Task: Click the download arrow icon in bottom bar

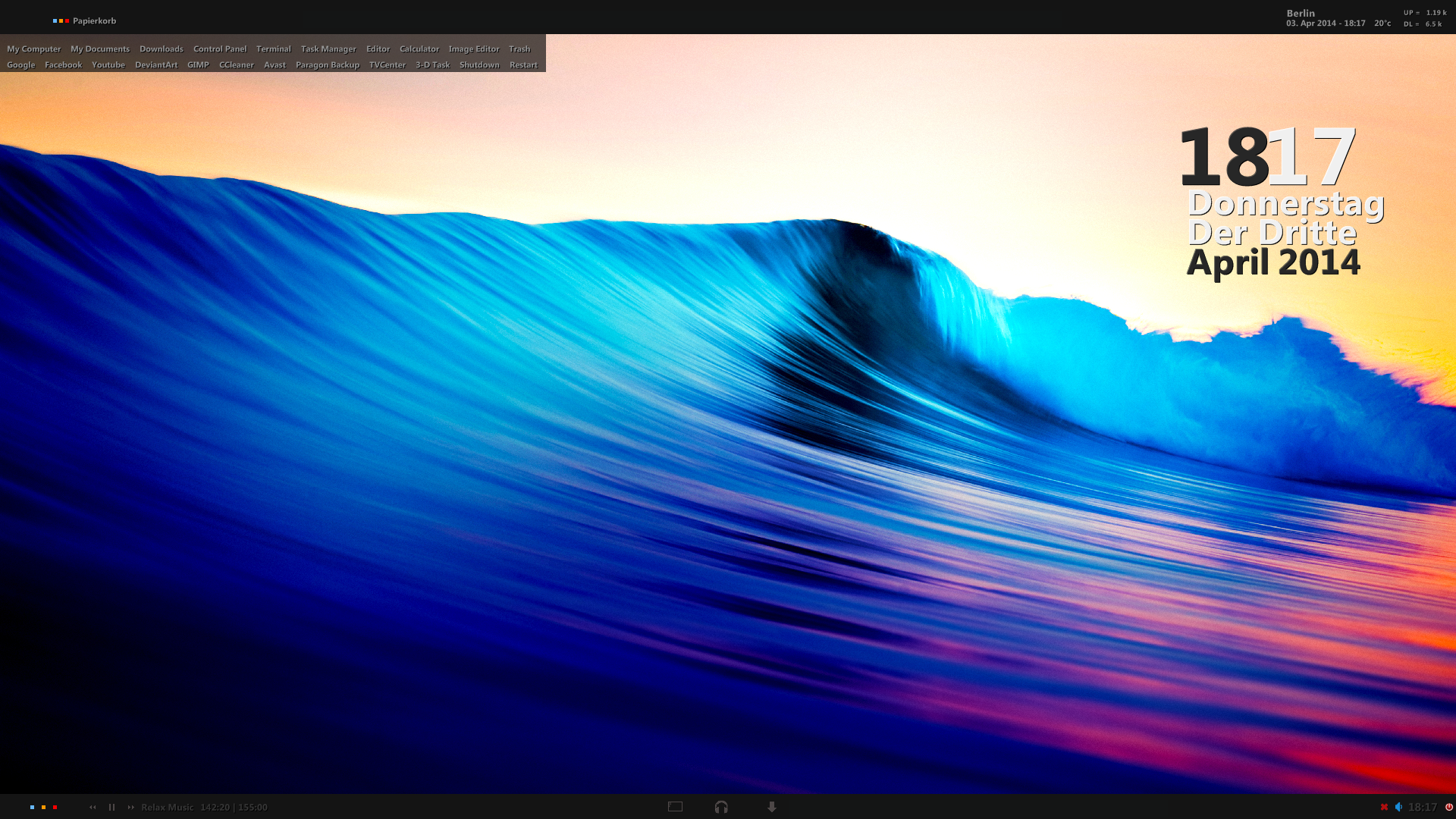Action: [x=772, y=807]
